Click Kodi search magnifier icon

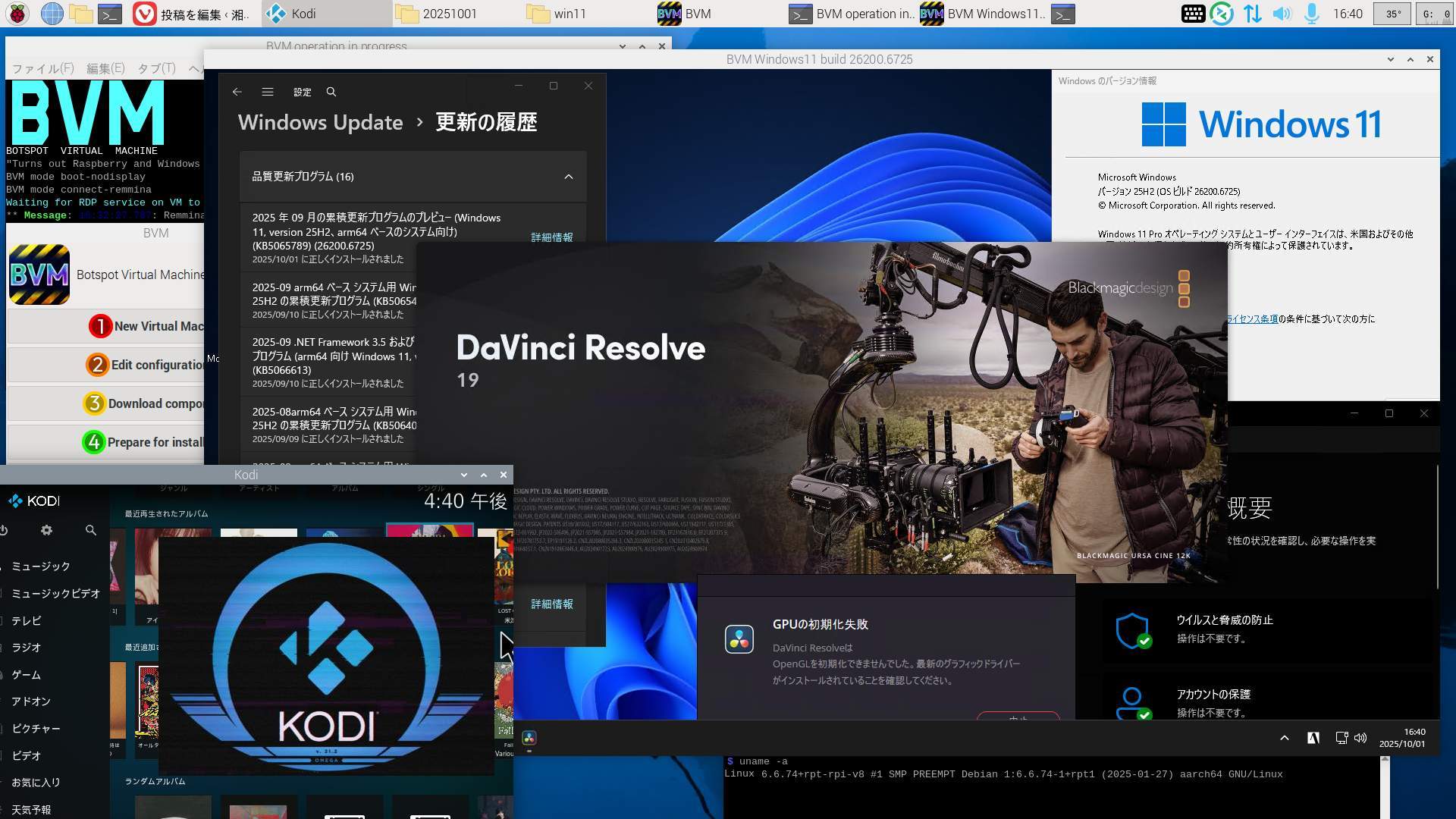[x=91, y=530]
